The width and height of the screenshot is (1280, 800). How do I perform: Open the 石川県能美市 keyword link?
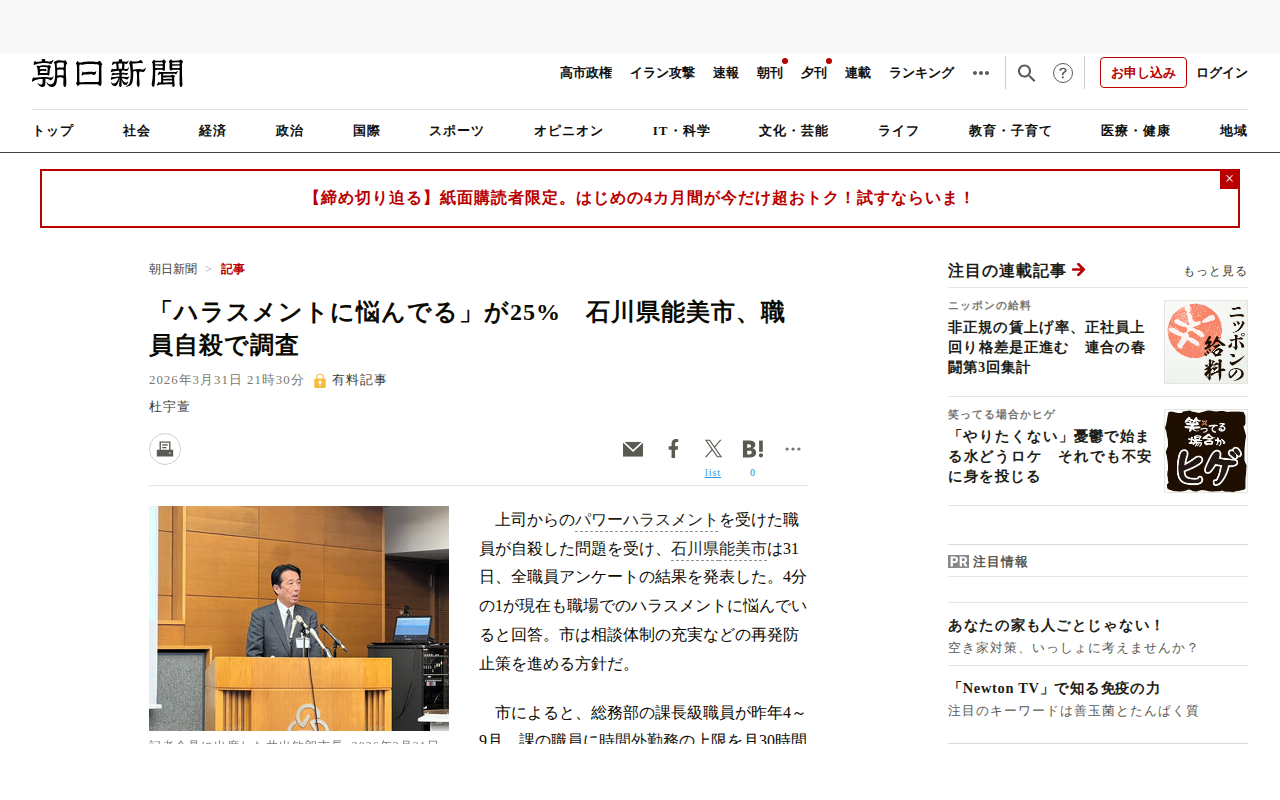tap(719, 549)
